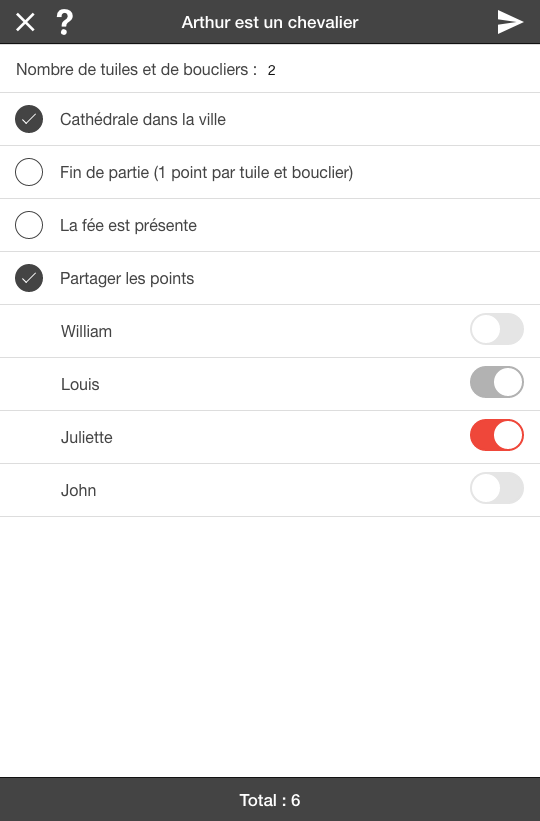Screen dimensions: 540x821
Task: Submit score with the send arrow icon
Action: pyautogui.click(x=510, y=22)
